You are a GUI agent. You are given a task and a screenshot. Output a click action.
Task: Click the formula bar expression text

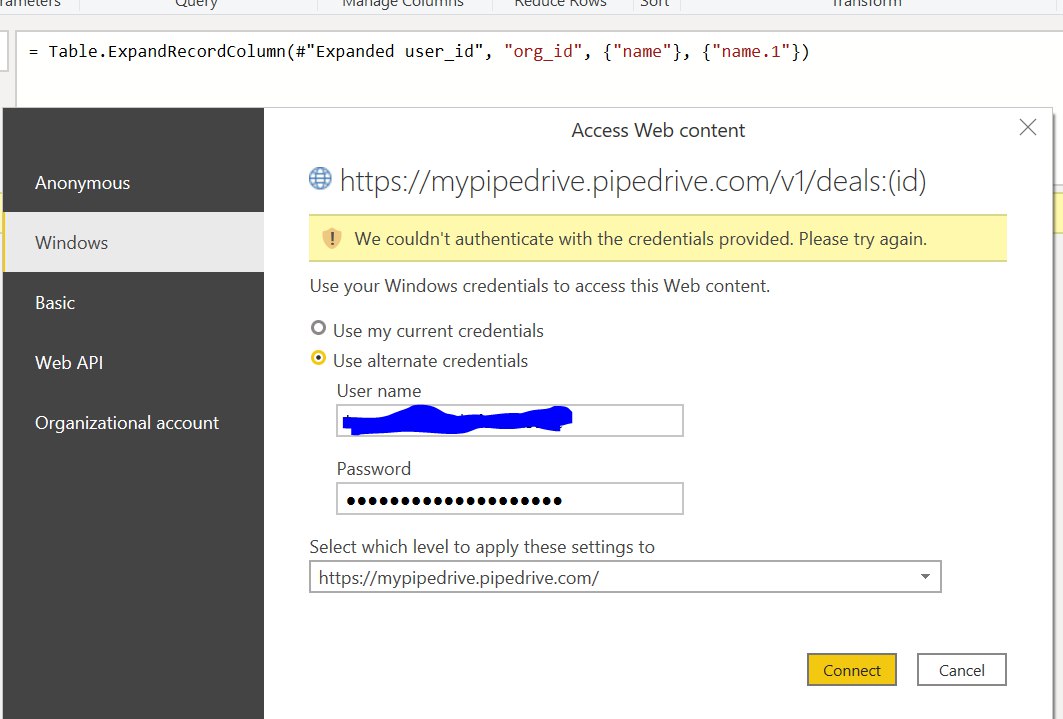[419, 52]
